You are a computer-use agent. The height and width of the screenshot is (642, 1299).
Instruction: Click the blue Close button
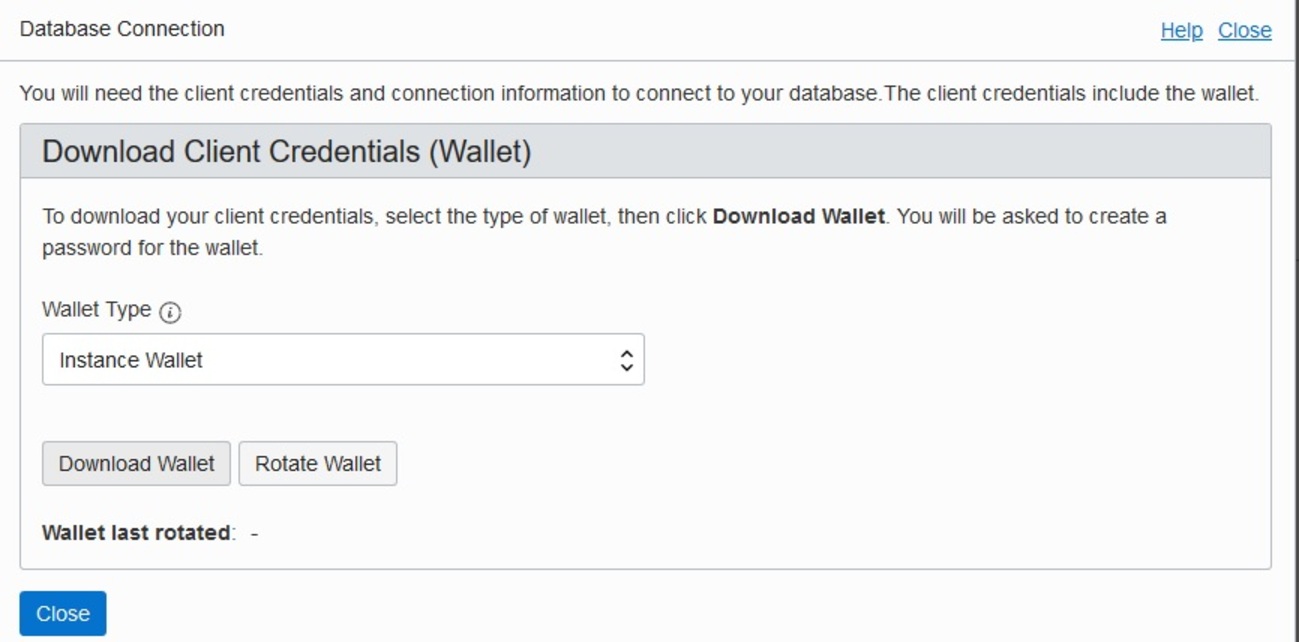[63, 614]
